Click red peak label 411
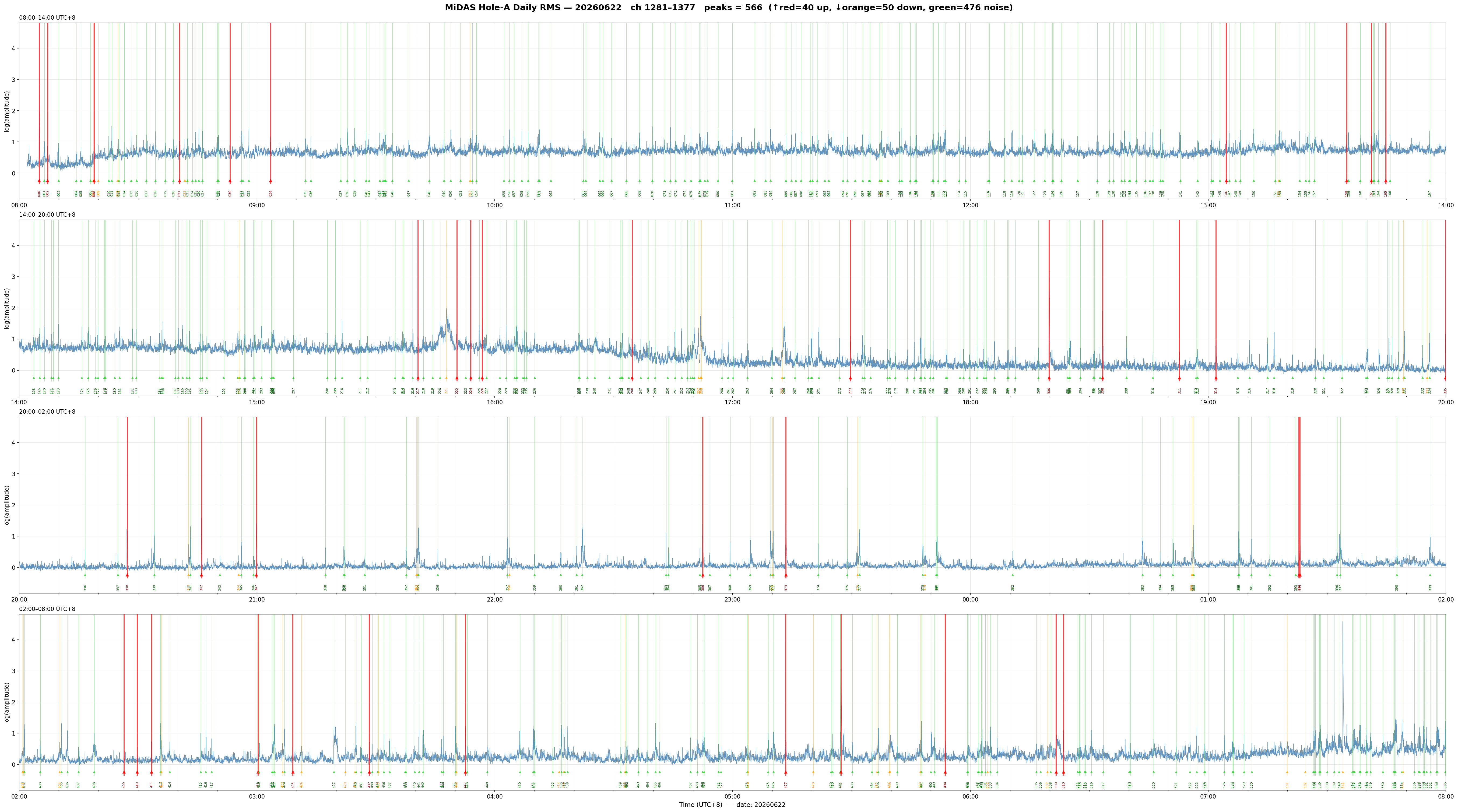1458x812 pixels. tap(151, 785)
